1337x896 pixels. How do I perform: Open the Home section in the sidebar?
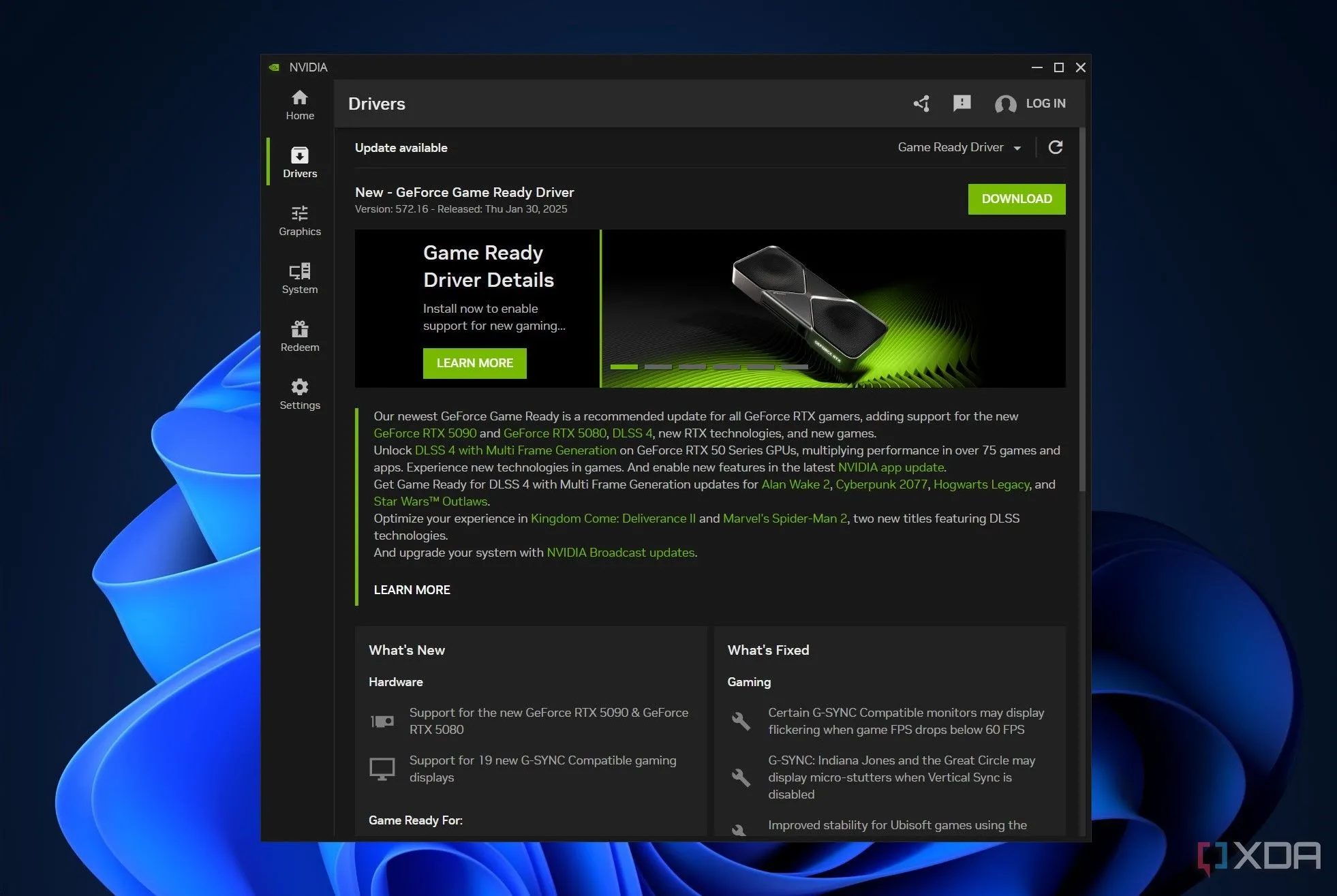point(300,105)
